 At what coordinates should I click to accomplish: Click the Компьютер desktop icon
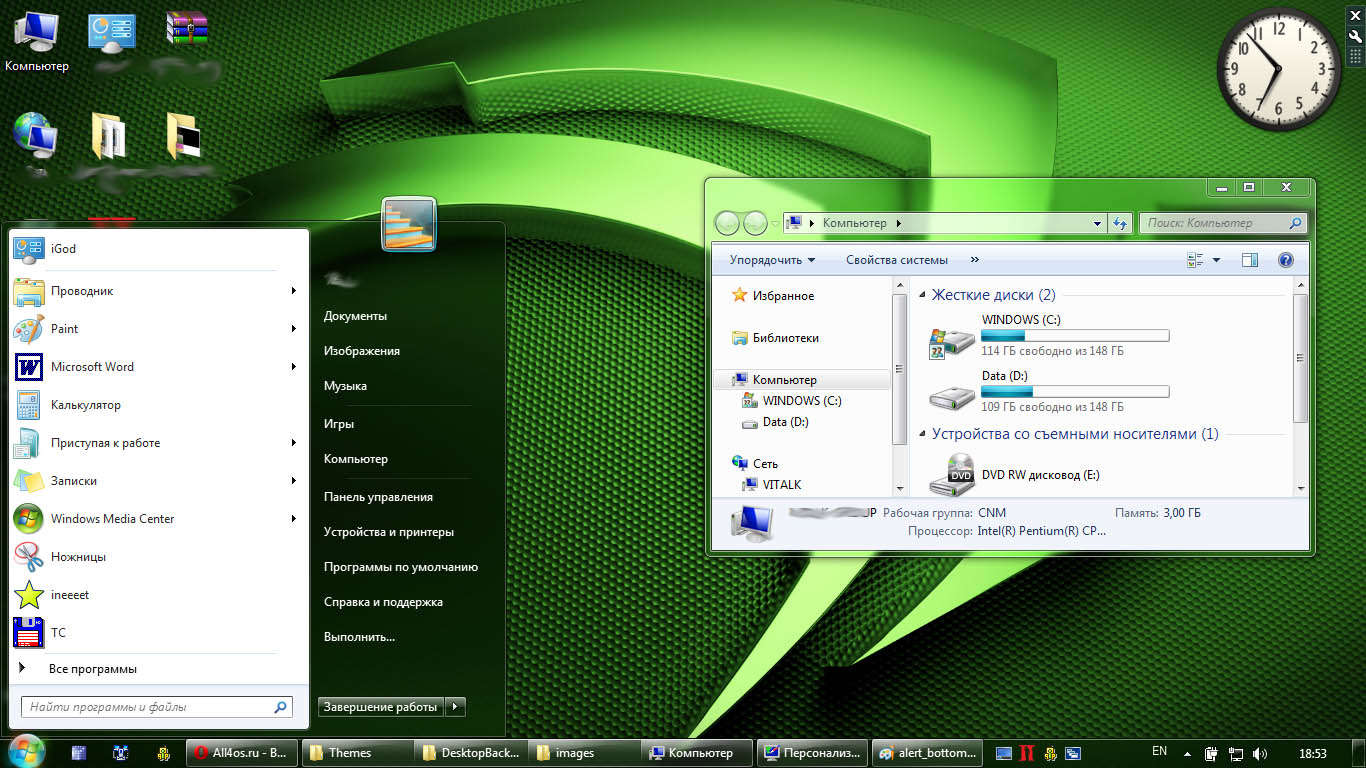[x=36, y=42]
